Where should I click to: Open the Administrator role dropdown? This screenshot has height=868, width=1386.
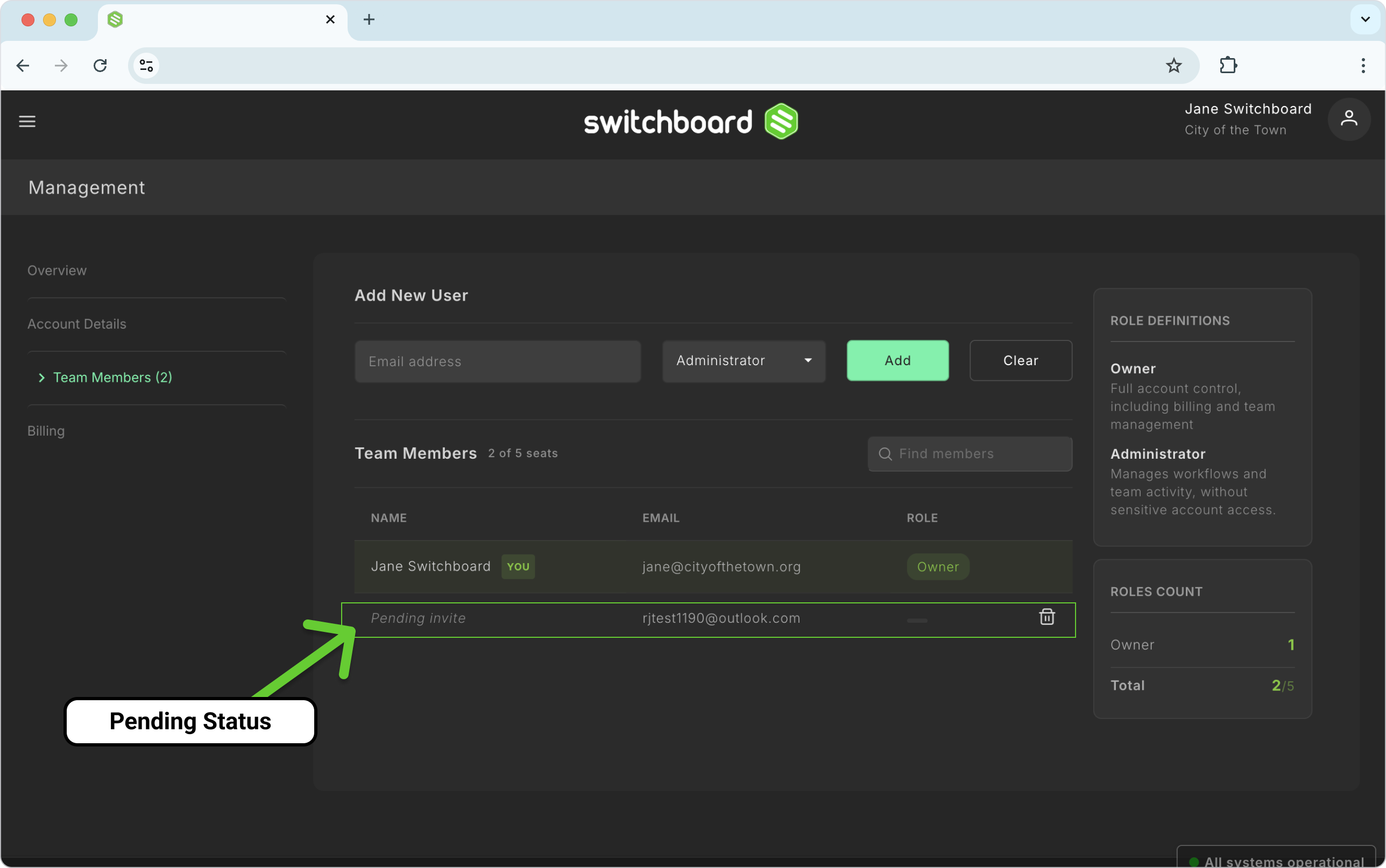pyautogui.click(x=744, y=360)
